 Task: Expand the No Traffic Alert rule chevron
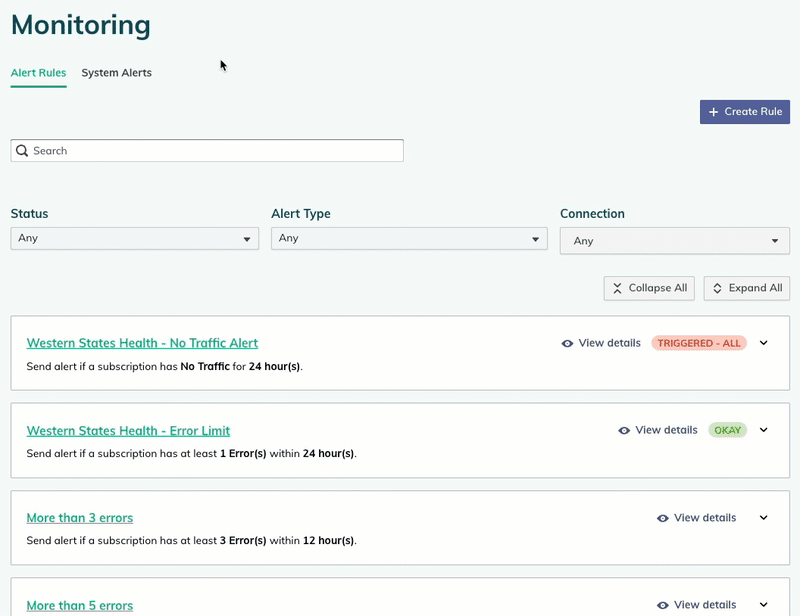[x=763, y=343]
